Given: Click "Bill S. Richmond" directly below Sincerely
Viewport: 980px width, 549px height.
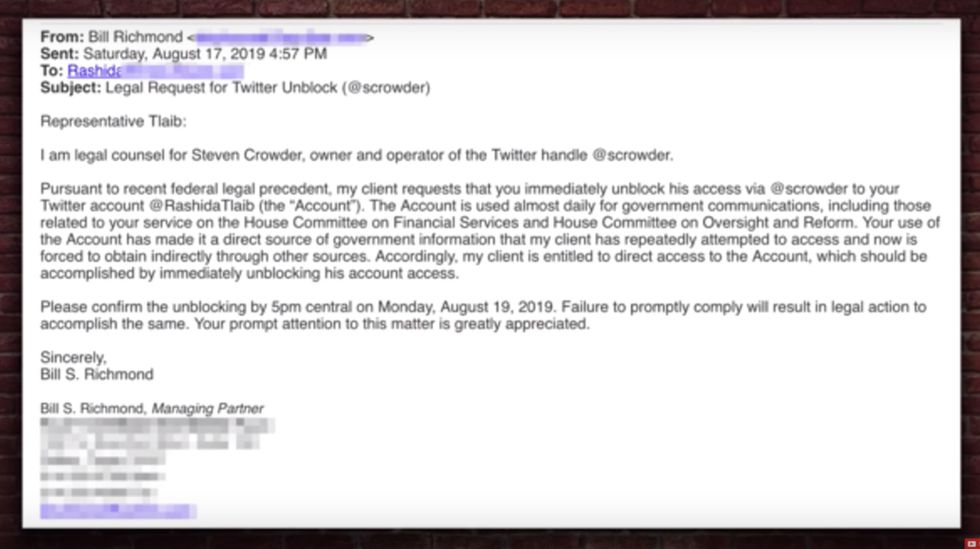Looking at the screenshot, I should pos(97,374).
